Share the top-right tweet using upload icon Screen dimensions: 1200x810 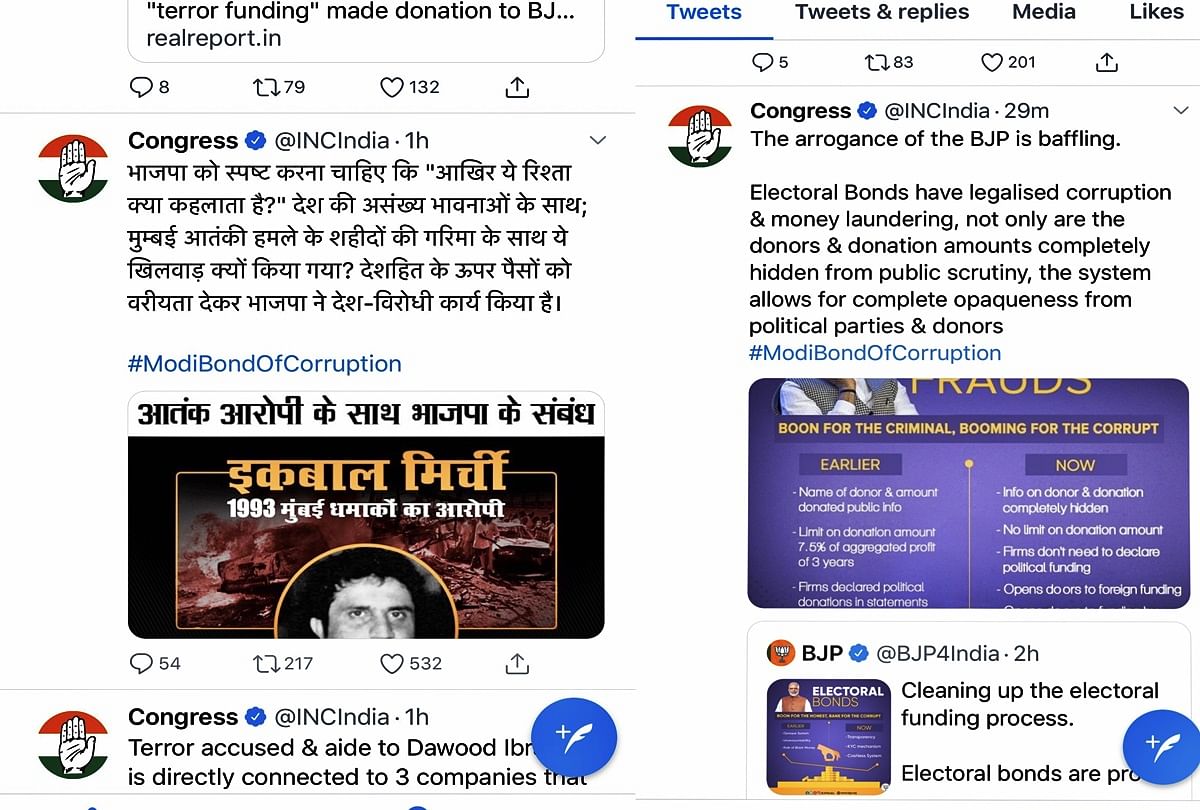(x=1106, y=62)
